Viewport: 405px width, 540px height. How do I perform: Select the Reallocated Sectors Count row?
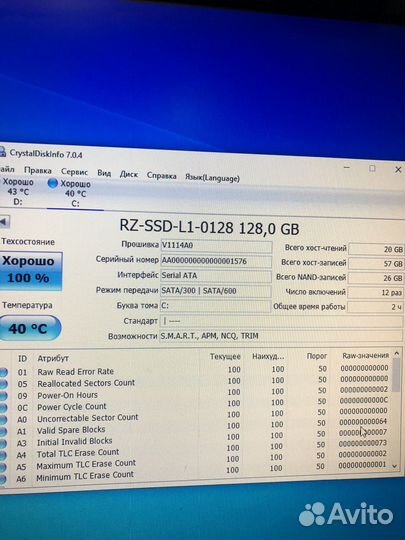196,382
